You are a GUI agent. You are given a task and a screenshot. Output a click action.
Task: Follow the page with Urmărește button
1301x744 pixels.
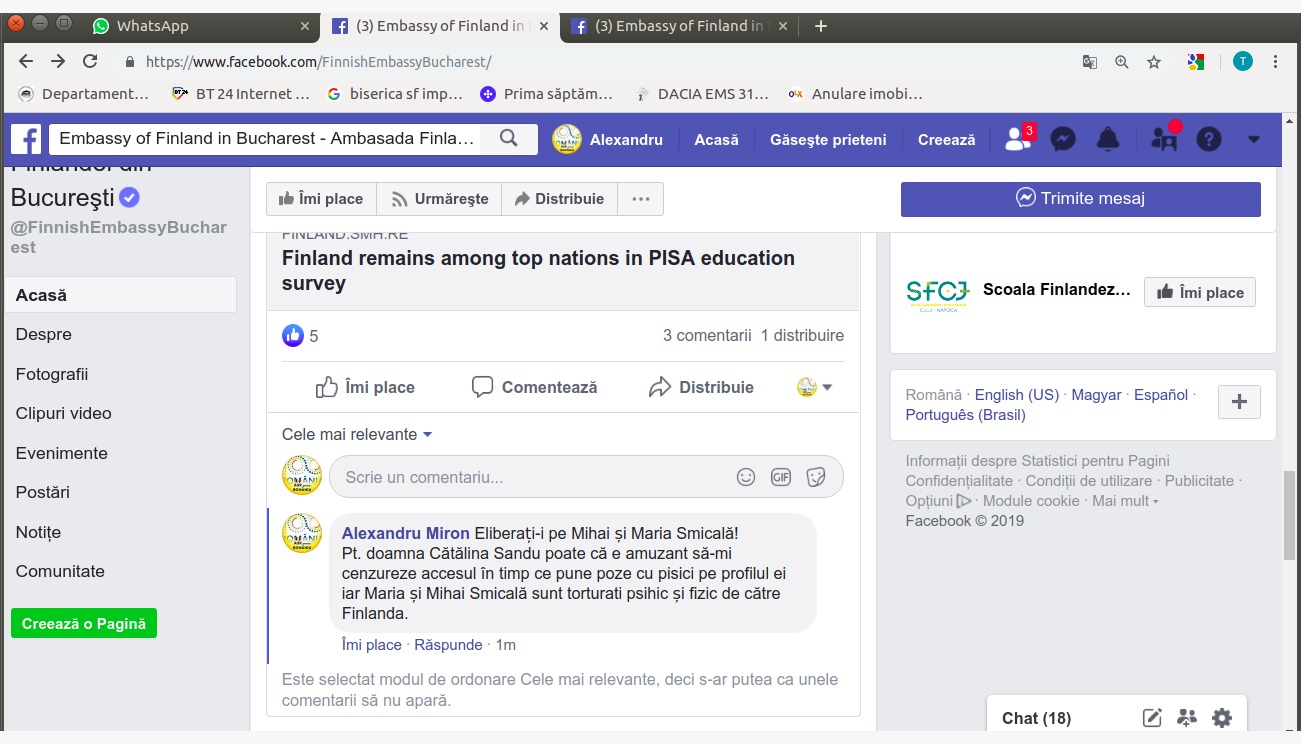coord(439,199)
